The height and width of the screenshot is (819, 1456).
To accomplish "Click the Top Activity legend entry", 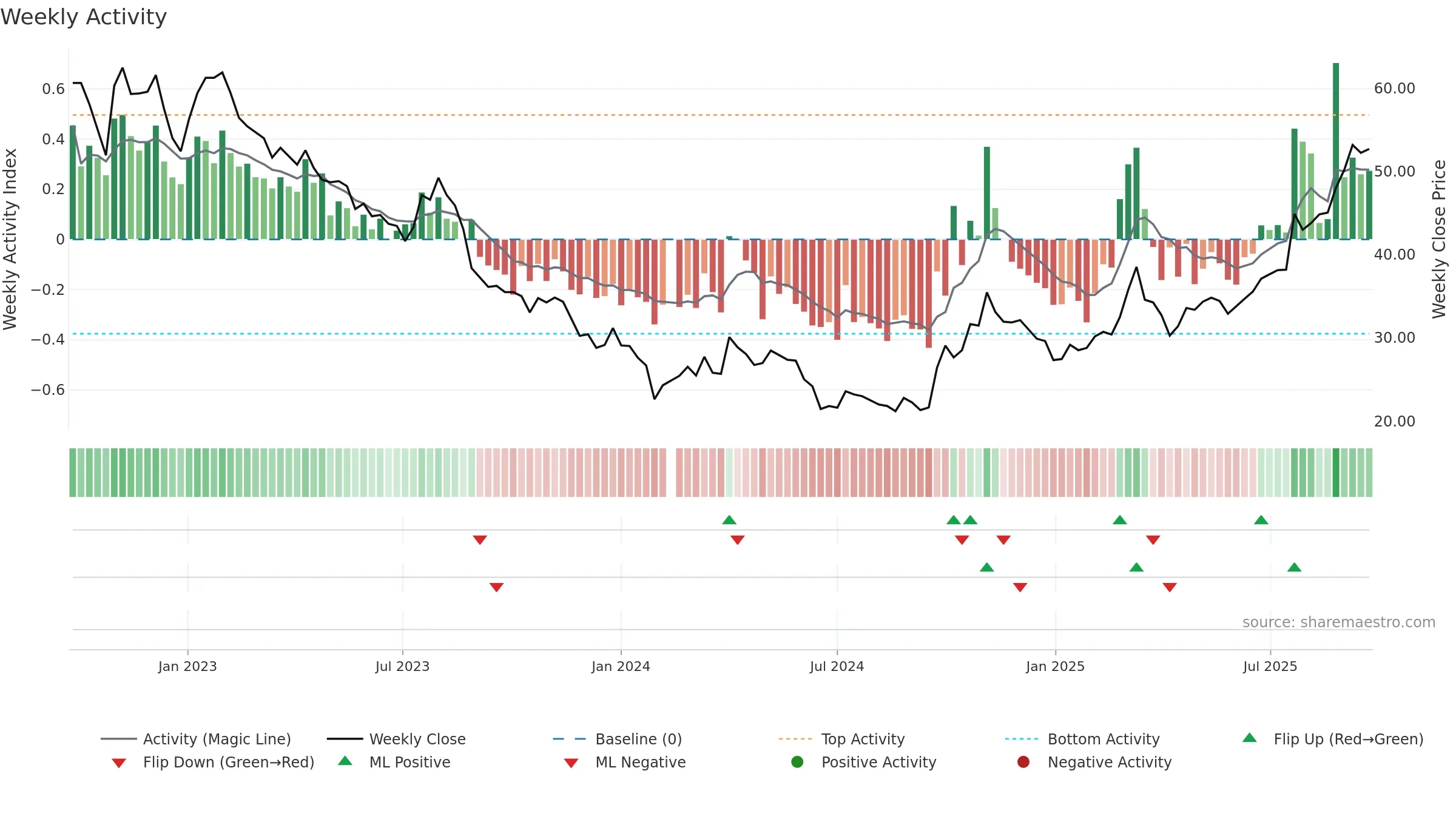I will (841, 739).
